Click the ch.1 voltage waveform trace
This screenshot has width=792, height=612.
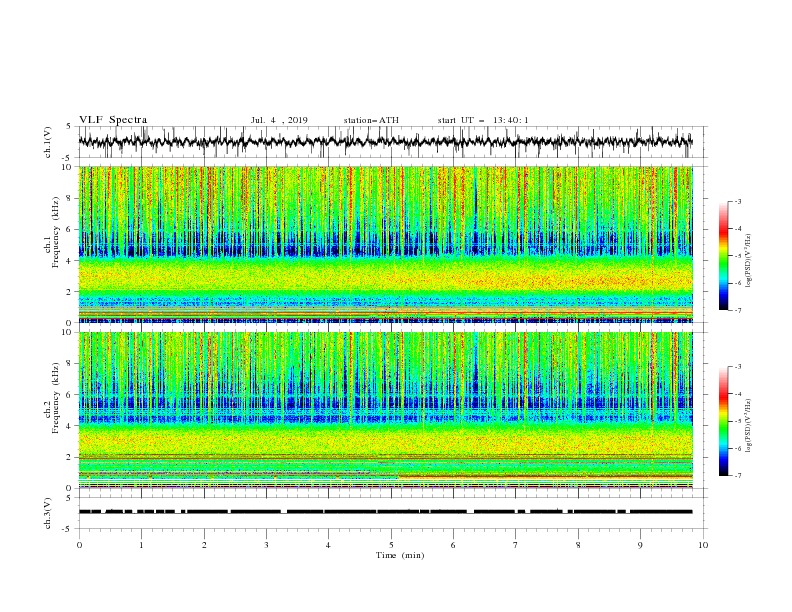385,142
